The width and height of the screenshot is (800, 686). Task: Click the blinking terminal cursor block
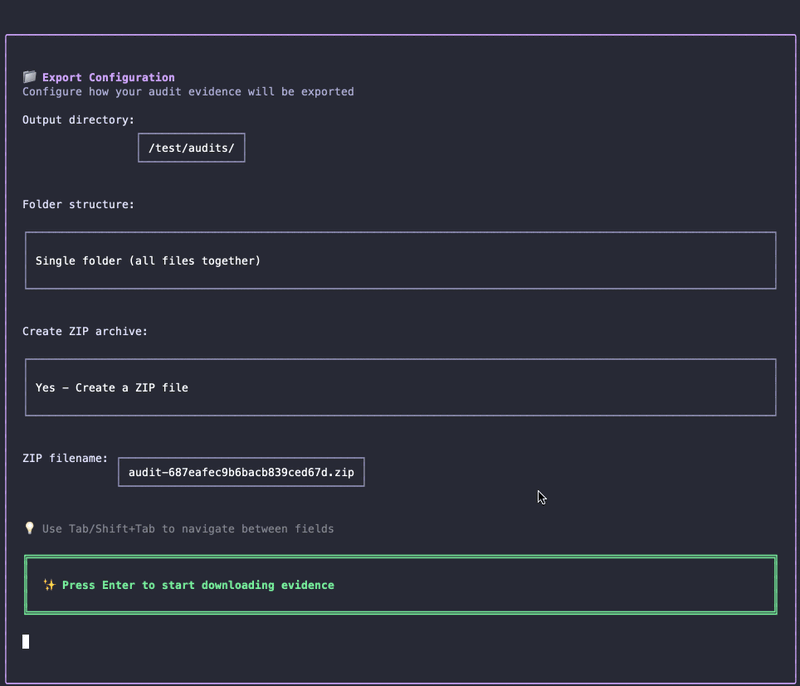pyautogui.click(x=26, y=641)
